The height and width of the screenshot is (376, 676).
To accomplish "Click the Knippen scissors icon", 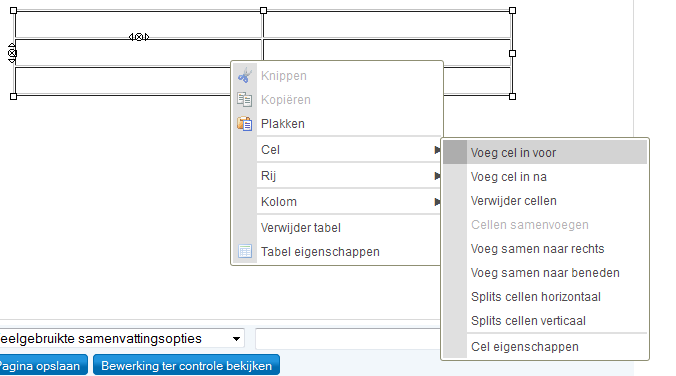I will pyautogui.click(x=244, y=75).
